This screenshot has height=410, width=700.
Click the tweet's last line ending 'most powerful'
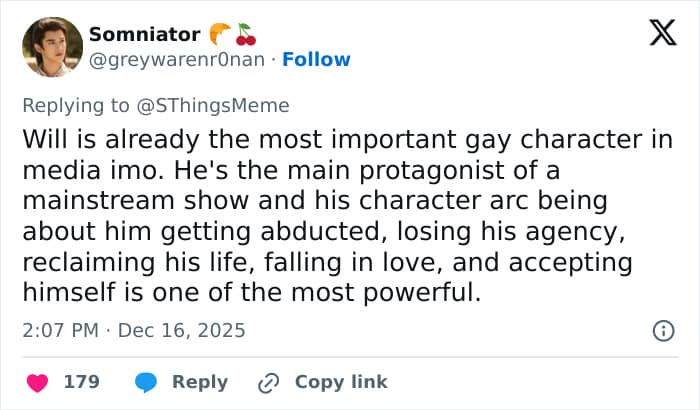pos(252,294)
